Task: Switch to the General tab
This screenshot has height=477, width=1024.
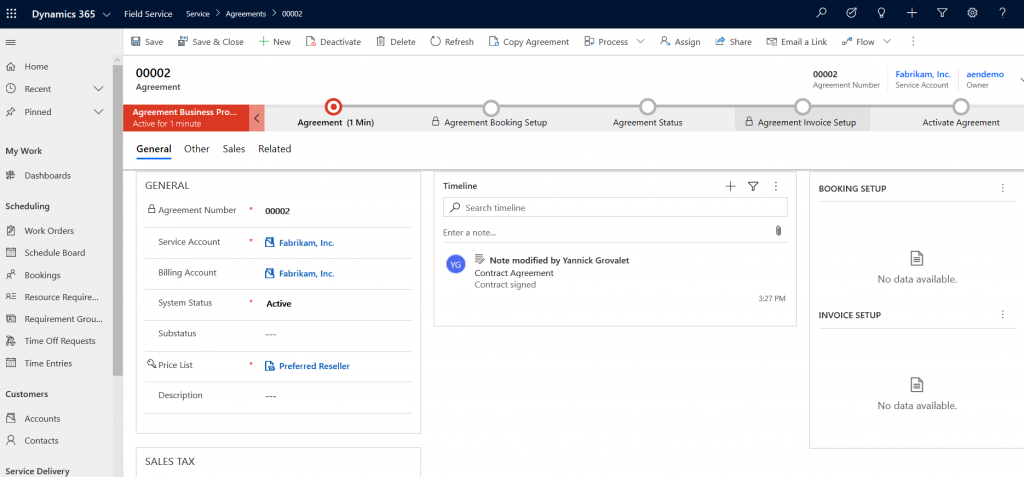Action: point(153,149)
